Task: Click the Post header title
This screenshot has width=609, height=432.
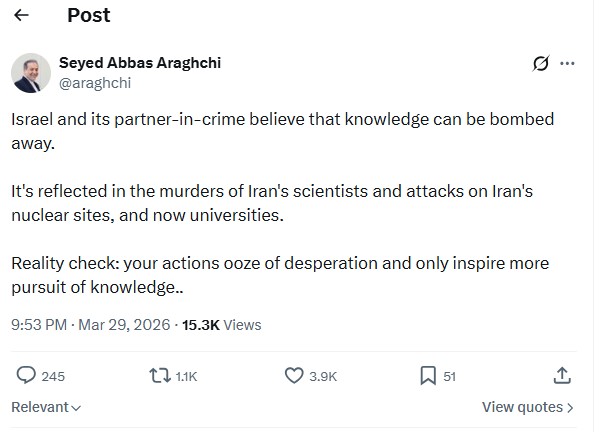Action: (88, 16)
